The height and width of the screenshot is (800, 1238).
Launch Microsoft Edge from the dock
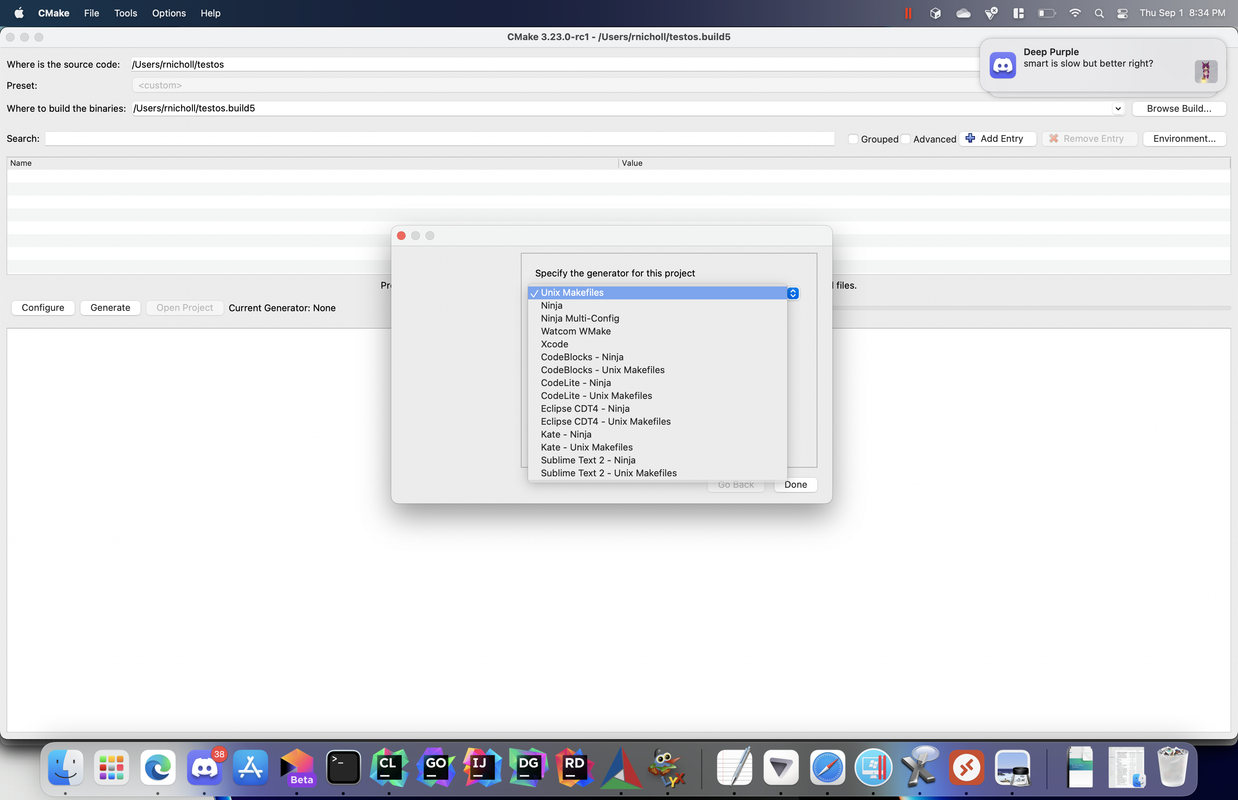click(x=158, y=768)
